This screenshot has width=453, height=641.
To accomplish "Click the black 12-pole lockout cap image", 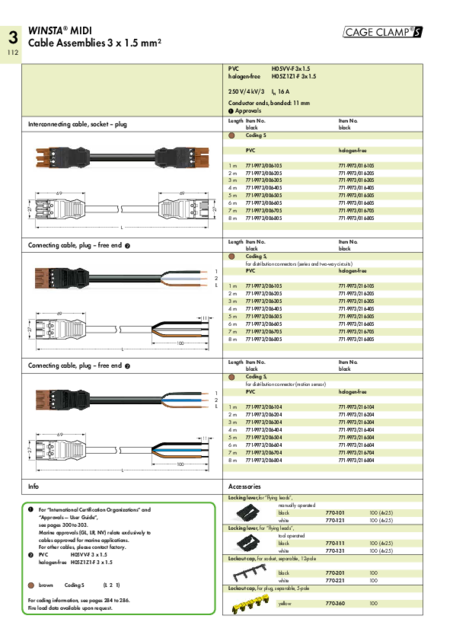I will (x=250, y=573).
